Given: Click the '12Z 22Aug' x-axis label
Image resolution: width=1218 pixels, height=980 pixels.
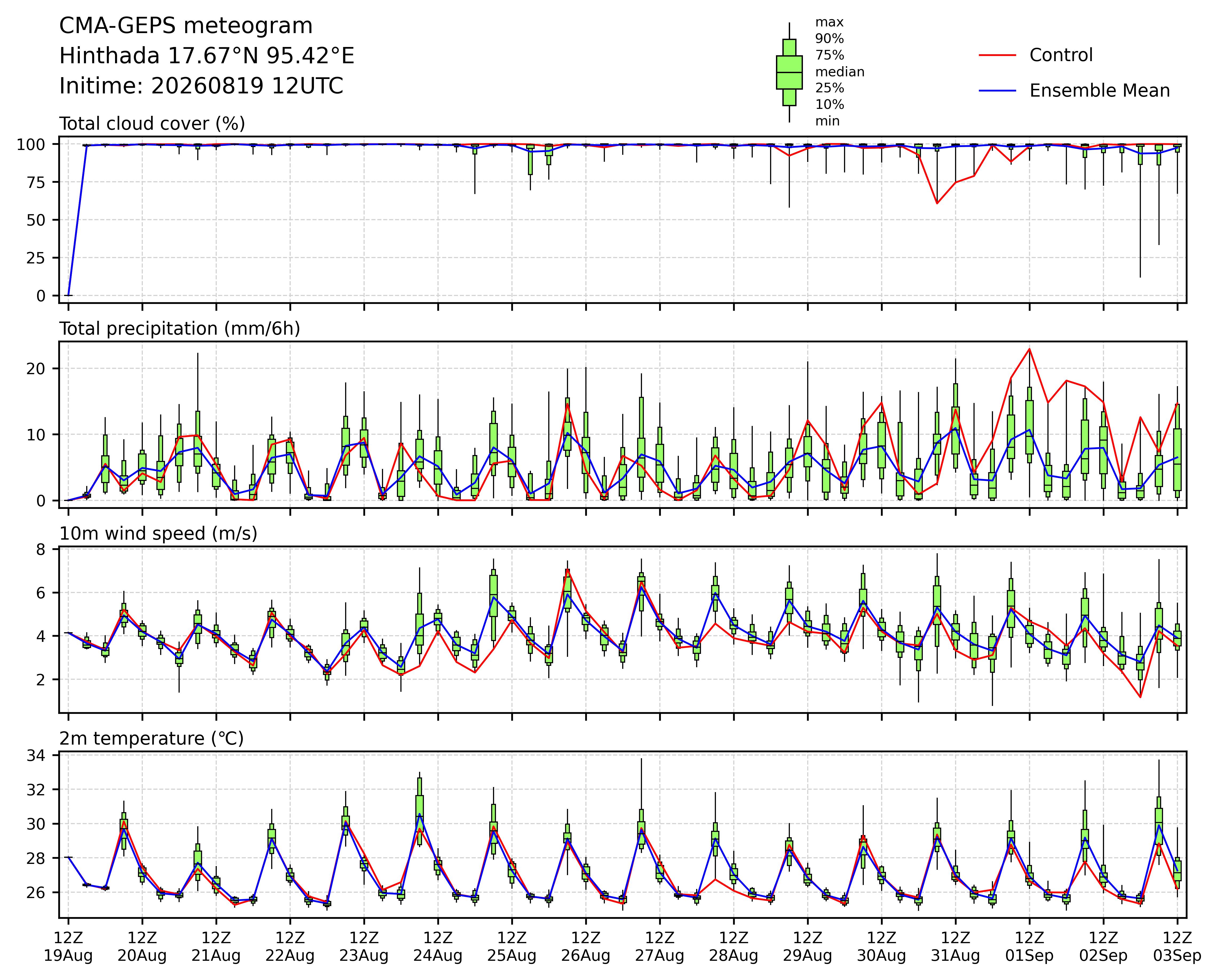Looking at the screenshot, I should (290, 947).
